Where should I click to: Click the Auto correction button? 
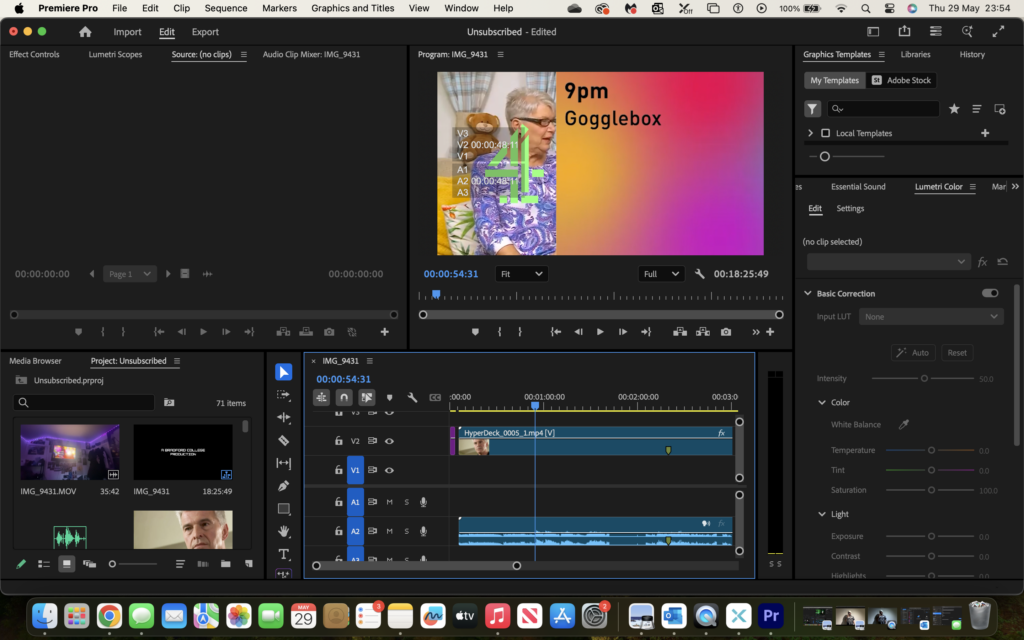click(x=913, y=353)
